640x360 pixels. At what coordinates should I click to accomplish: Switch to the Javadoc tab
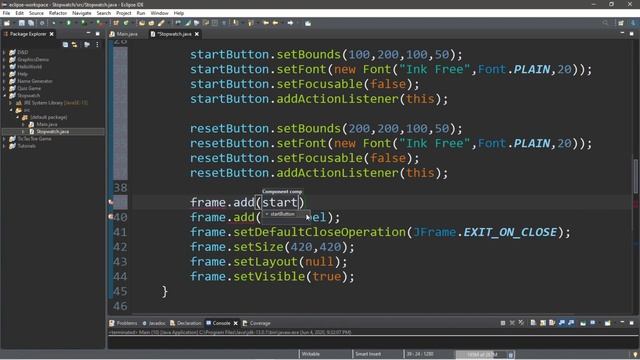[153, 323]
